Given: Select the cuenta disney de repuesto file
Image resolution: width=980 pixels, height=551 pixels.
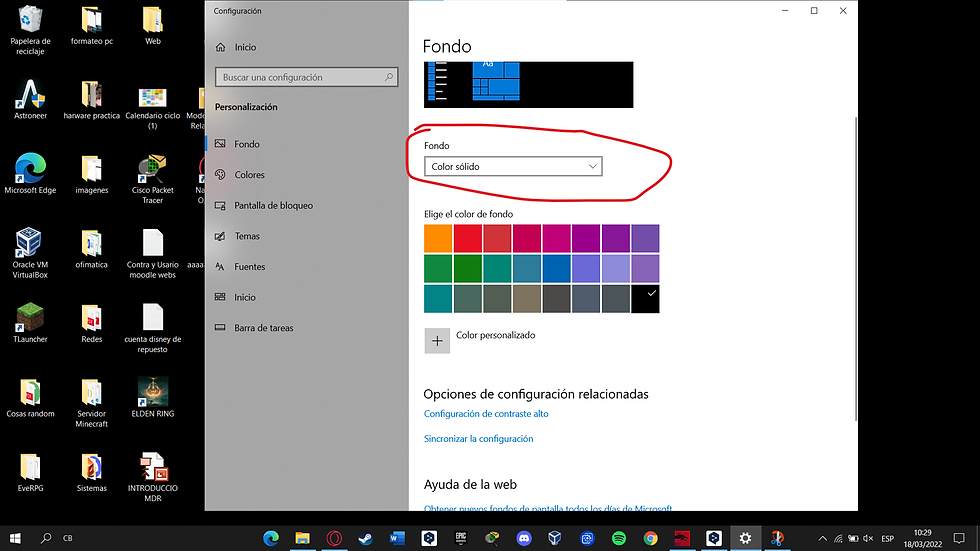Looking at the screenshot, I should 152,328.
